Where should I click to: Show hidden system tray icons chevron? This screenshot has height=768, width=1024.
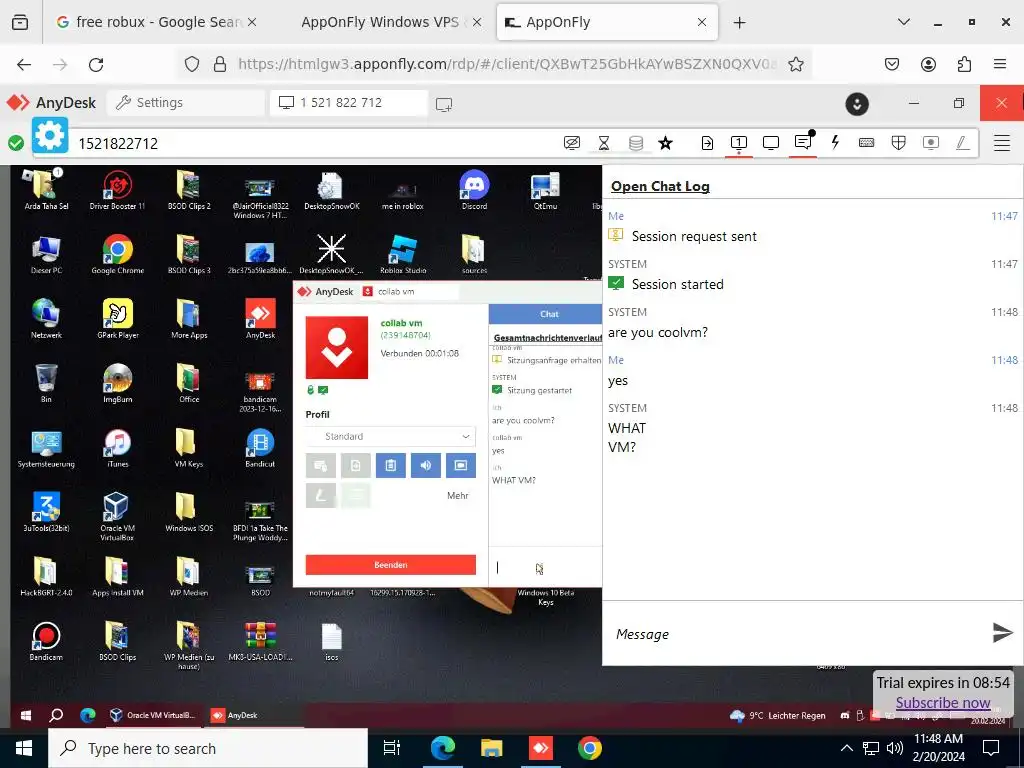pos(846,748)
